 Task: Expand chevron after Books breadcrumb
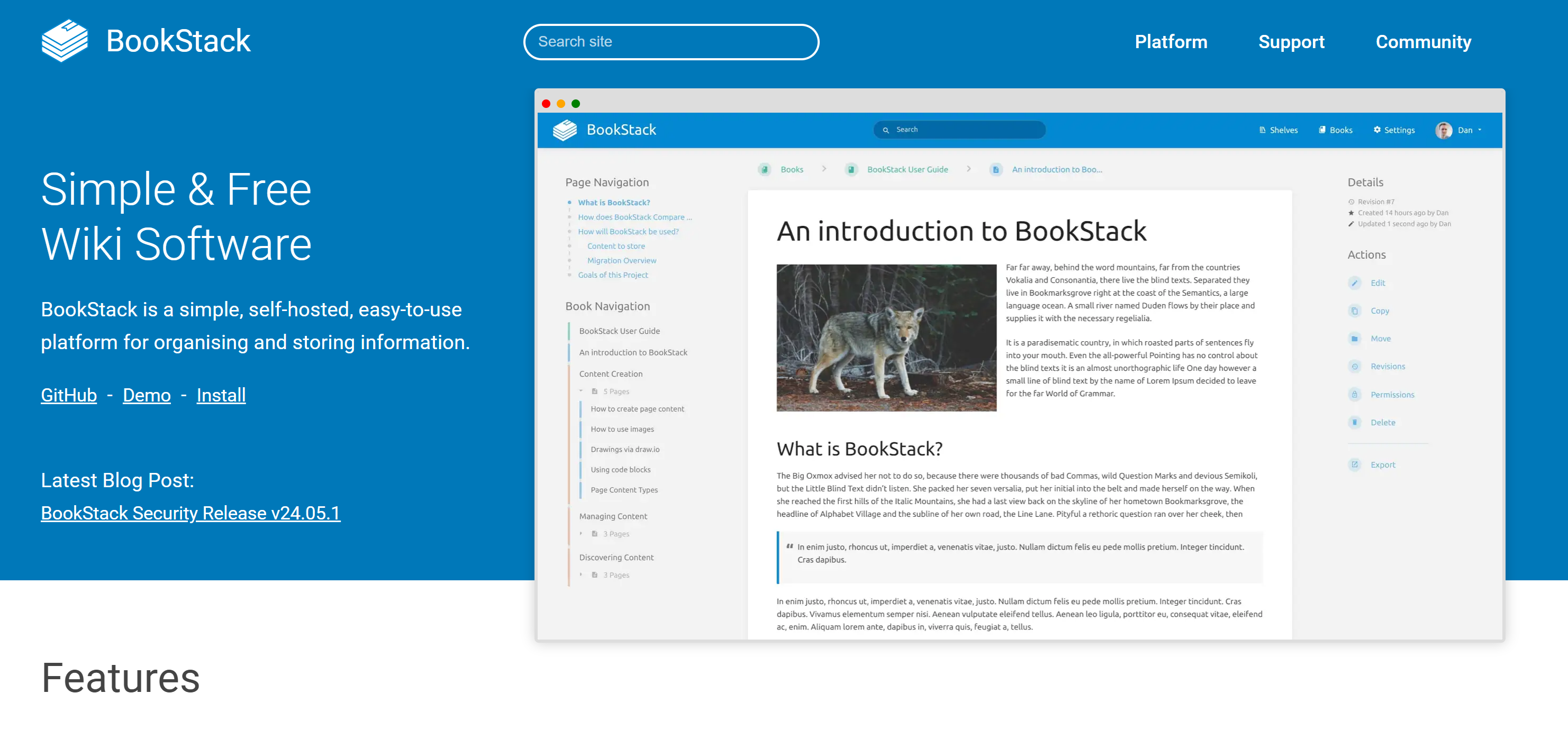click(823, 169)
